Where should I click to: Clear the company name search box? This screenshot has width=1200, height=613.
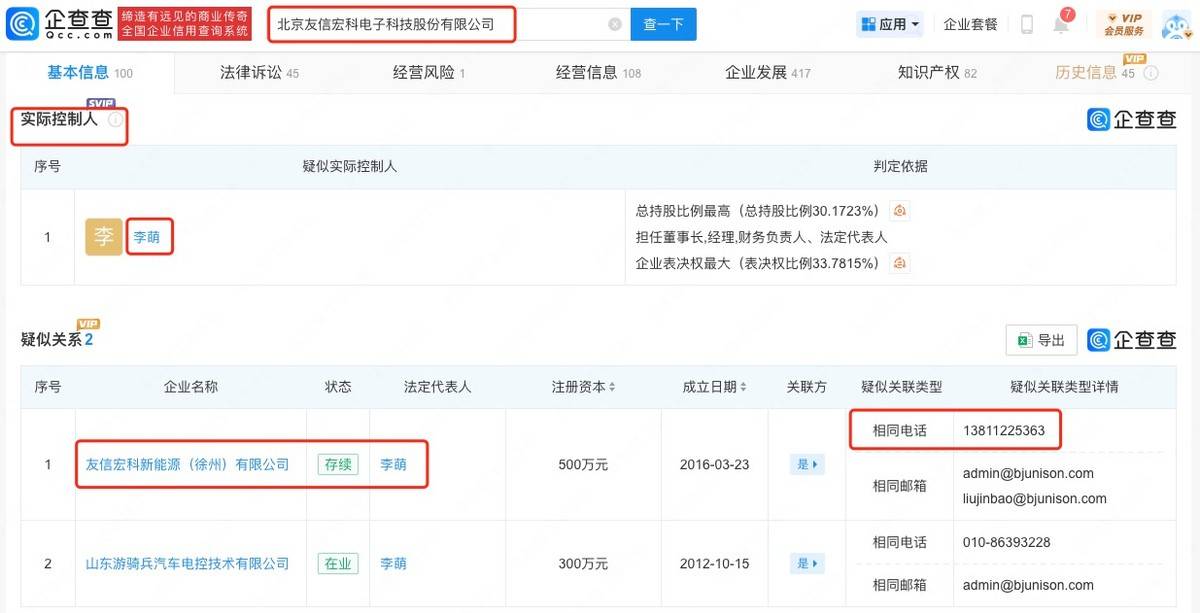(615, 24)
